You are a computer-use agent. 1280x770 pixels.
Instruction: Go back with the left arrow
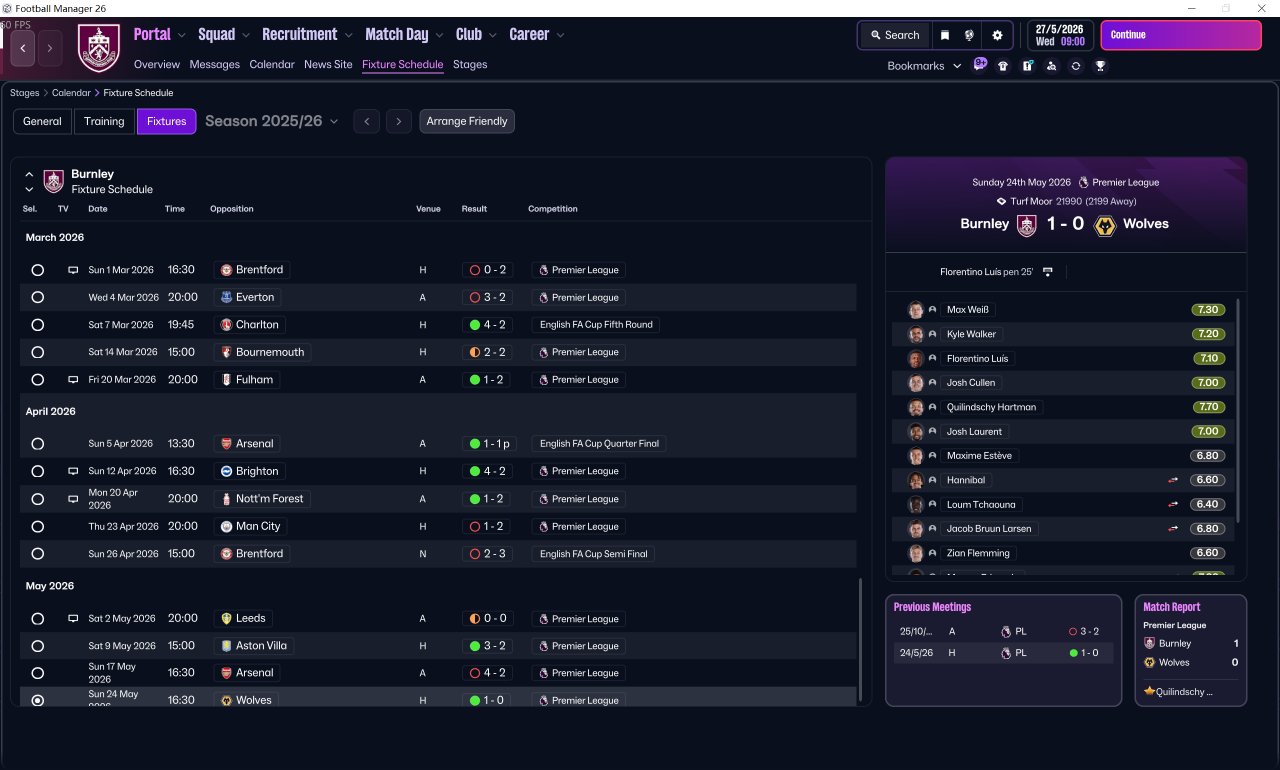[x=23, y=47]
